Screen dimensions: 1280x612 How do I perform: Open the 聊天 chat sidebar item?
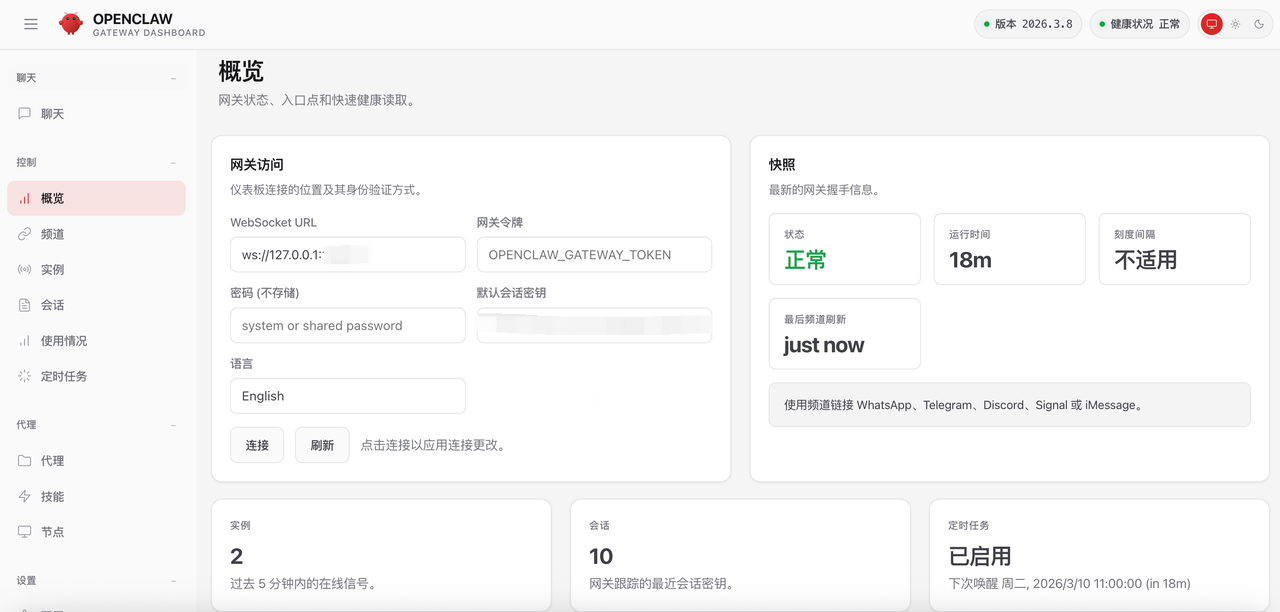(x=52, y=114)
